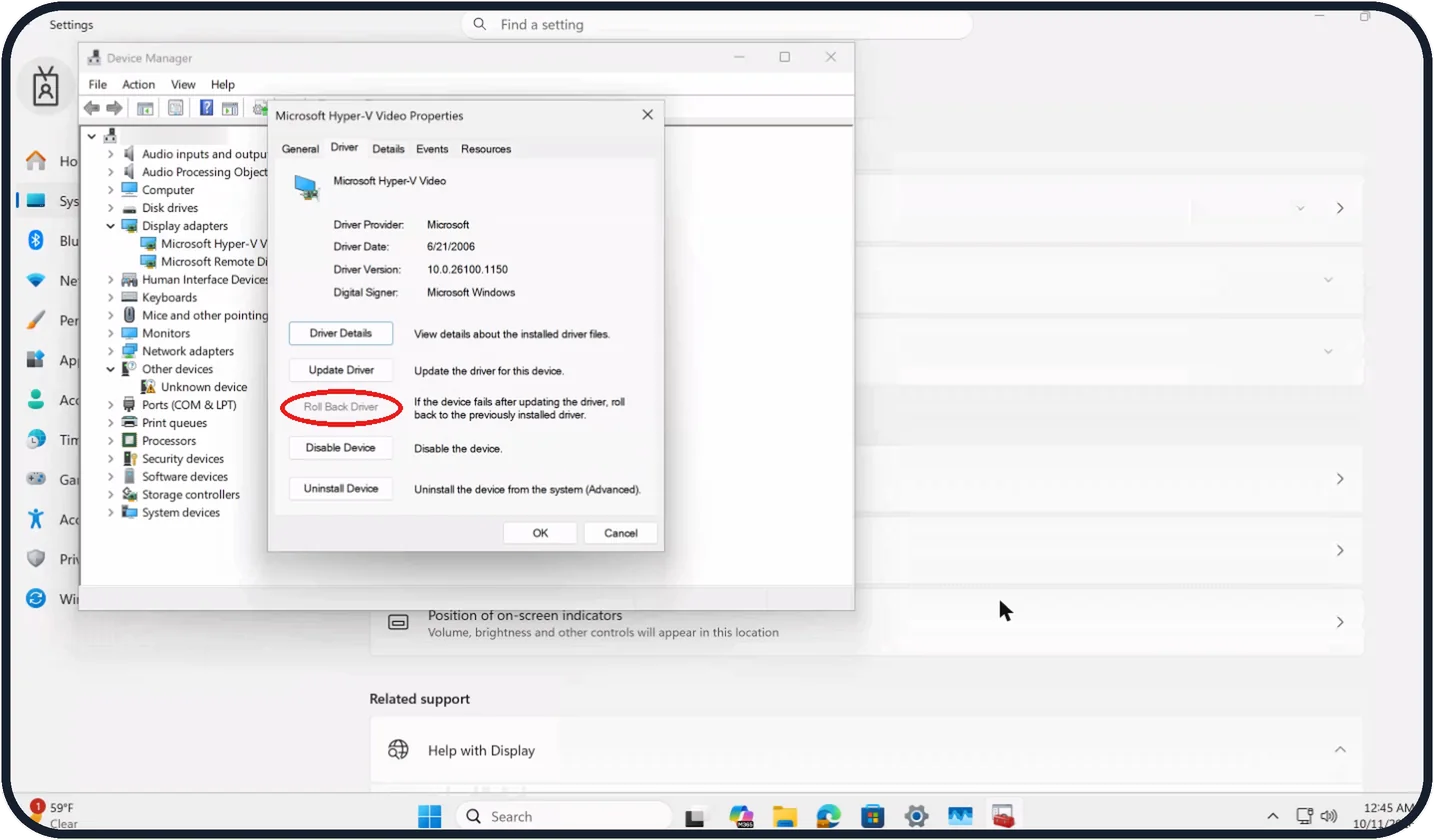
Task: Click the Processors chip icon
Action: tap(129, 441)
